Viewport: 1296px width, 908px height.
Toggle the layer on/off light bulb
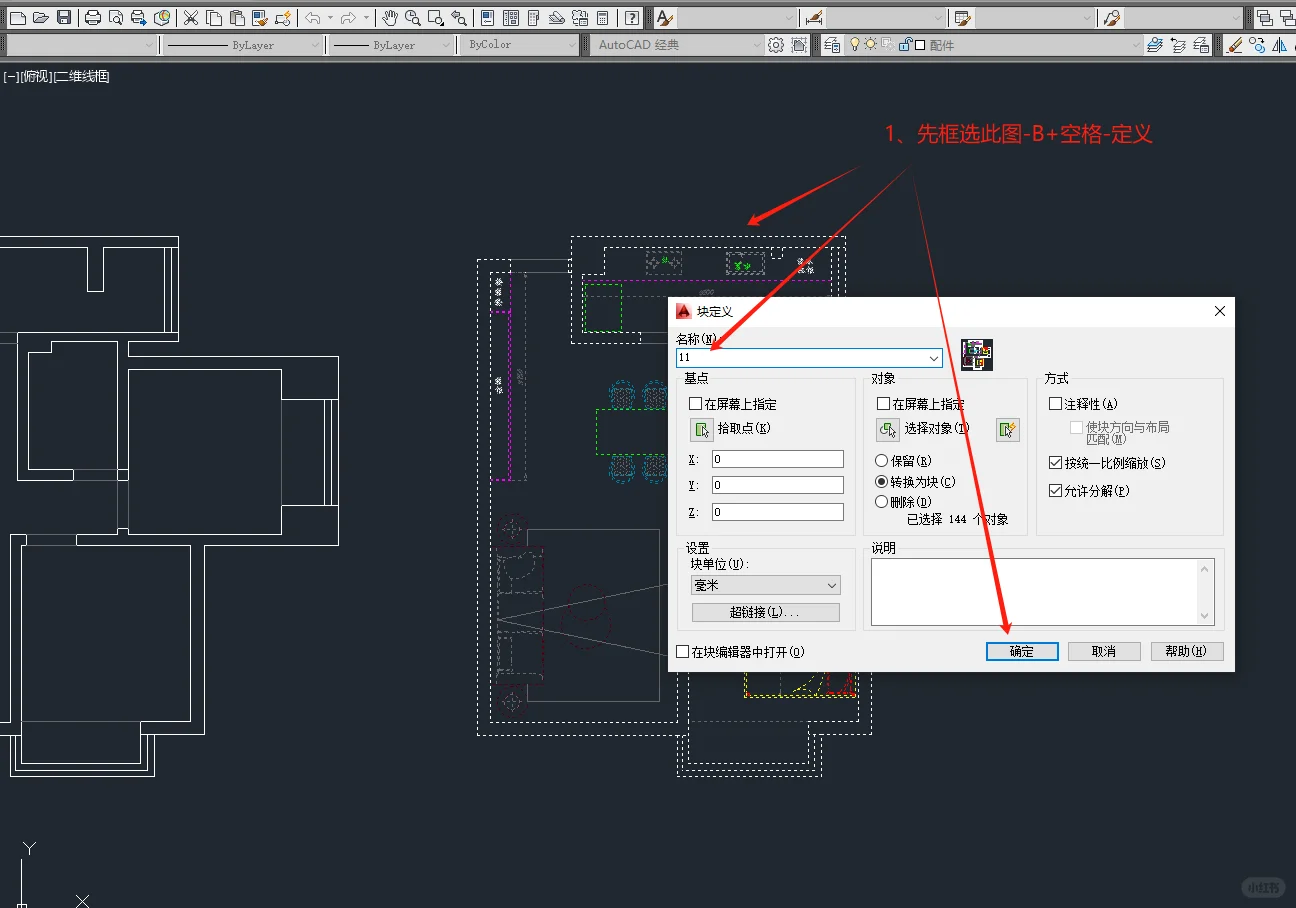coord(855,45)
